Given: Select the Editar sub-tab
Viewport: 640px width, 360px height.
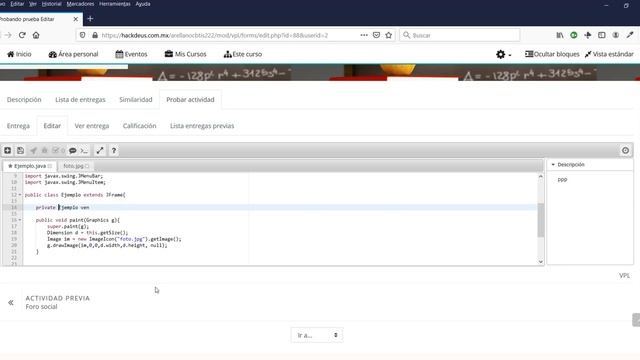Looking at the screenshot, I should pos(52,126).
